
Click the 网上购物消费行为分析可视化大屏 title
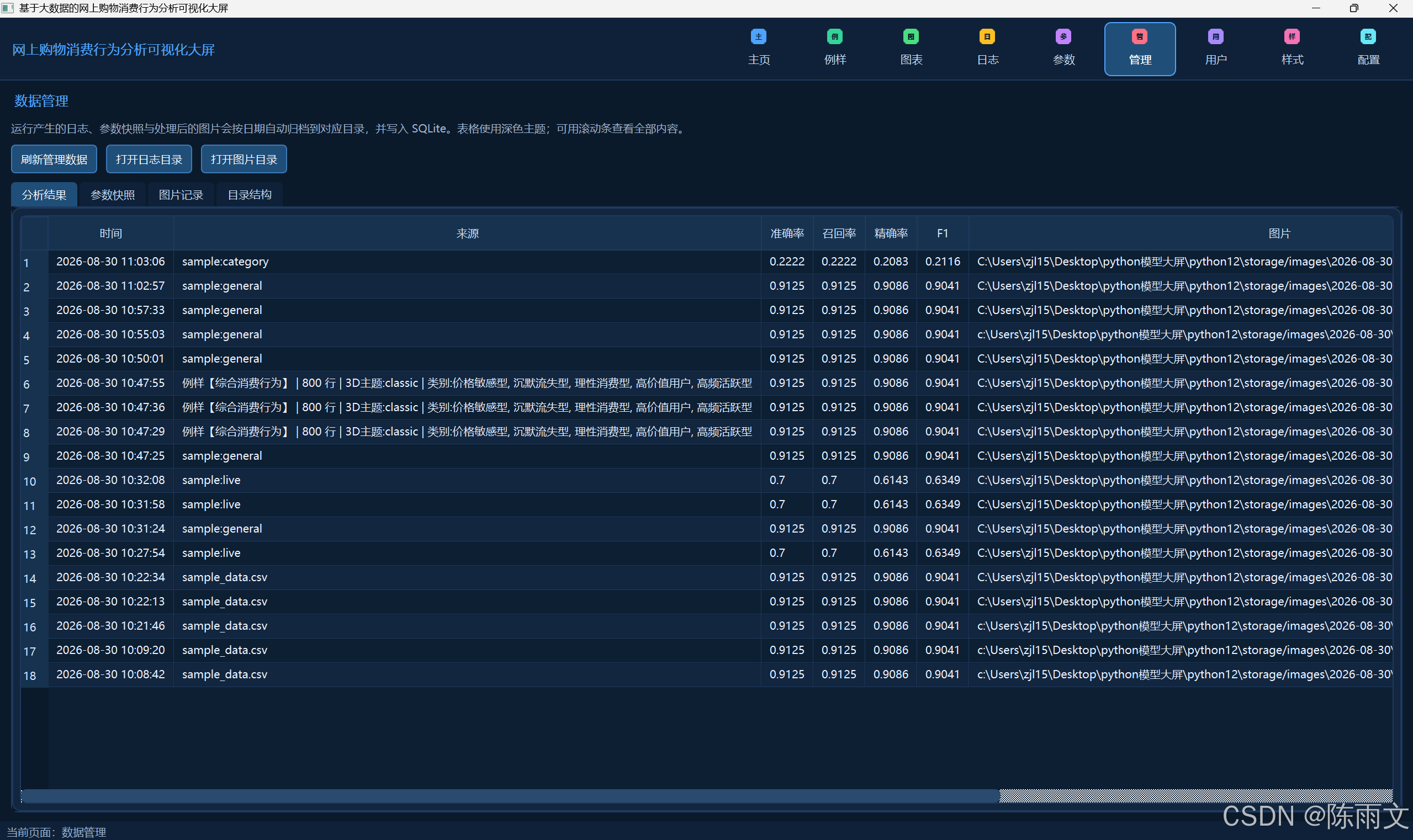pos(113,50)
